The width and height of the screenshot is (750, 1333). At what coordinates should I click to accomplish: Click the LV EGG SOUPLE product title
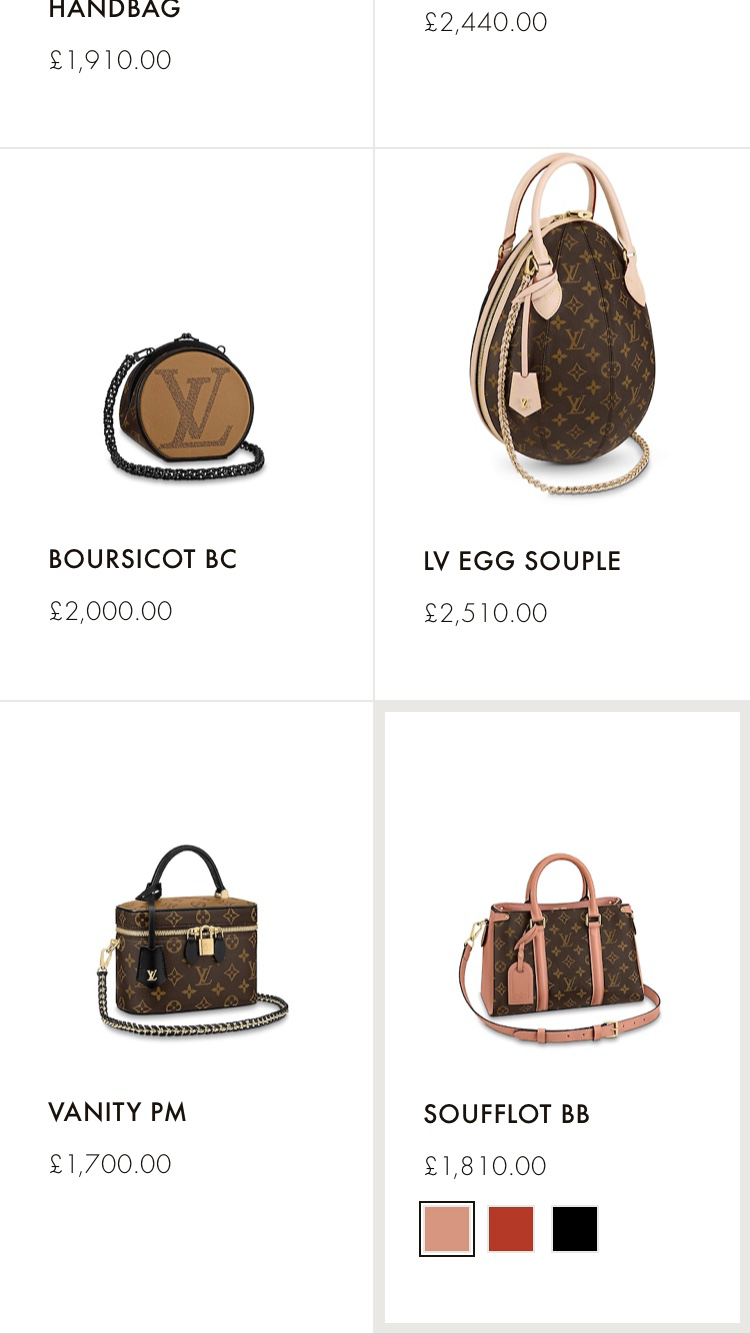[522, 561]
